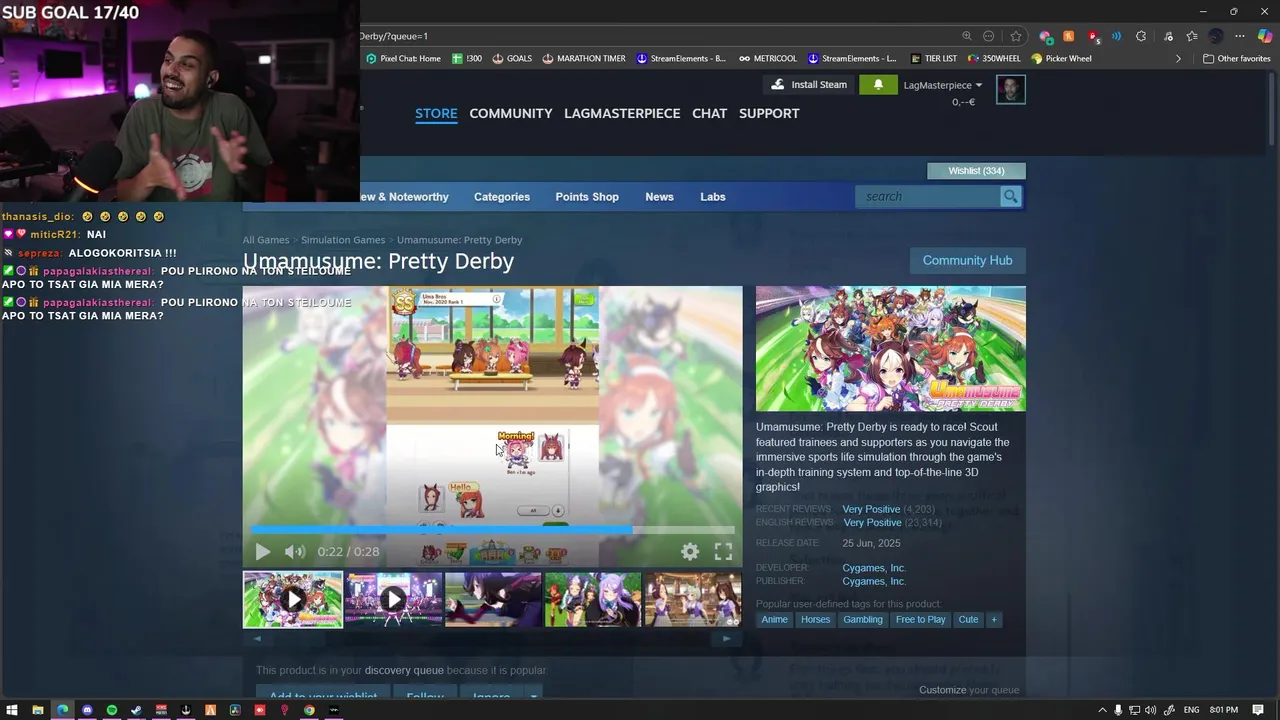The image size is (1280, 720).
Task: Enter fullscreen on the trailer player
Action: [723, 551]
